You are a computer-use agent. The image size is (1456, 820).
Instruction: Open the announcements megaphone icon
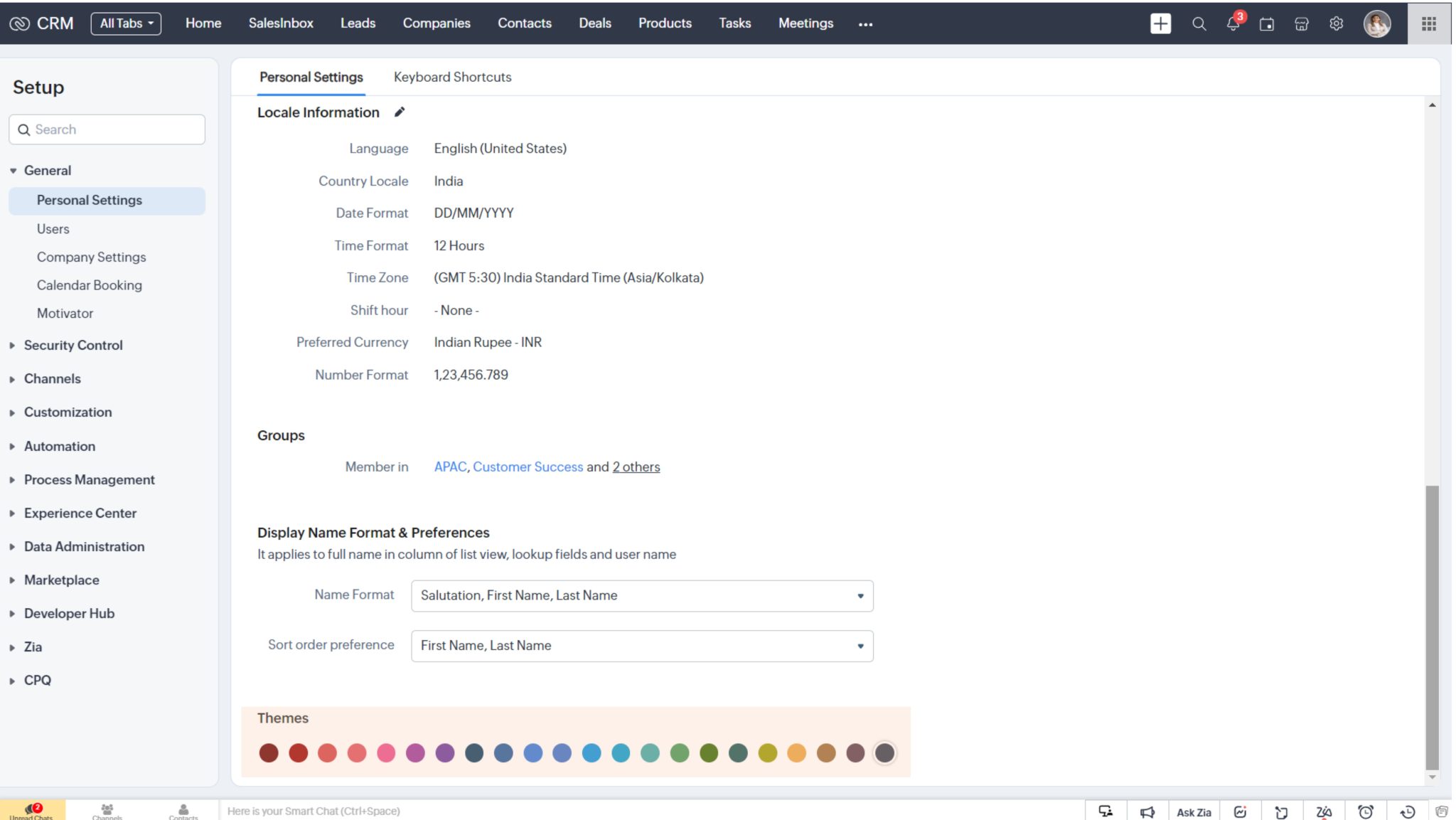1147,811
